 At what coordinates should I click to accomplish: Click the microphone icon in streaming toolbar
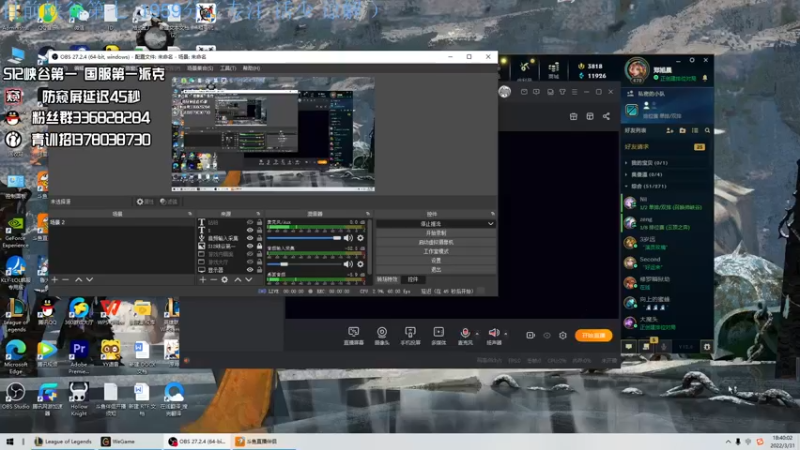(x=465, y=335)
